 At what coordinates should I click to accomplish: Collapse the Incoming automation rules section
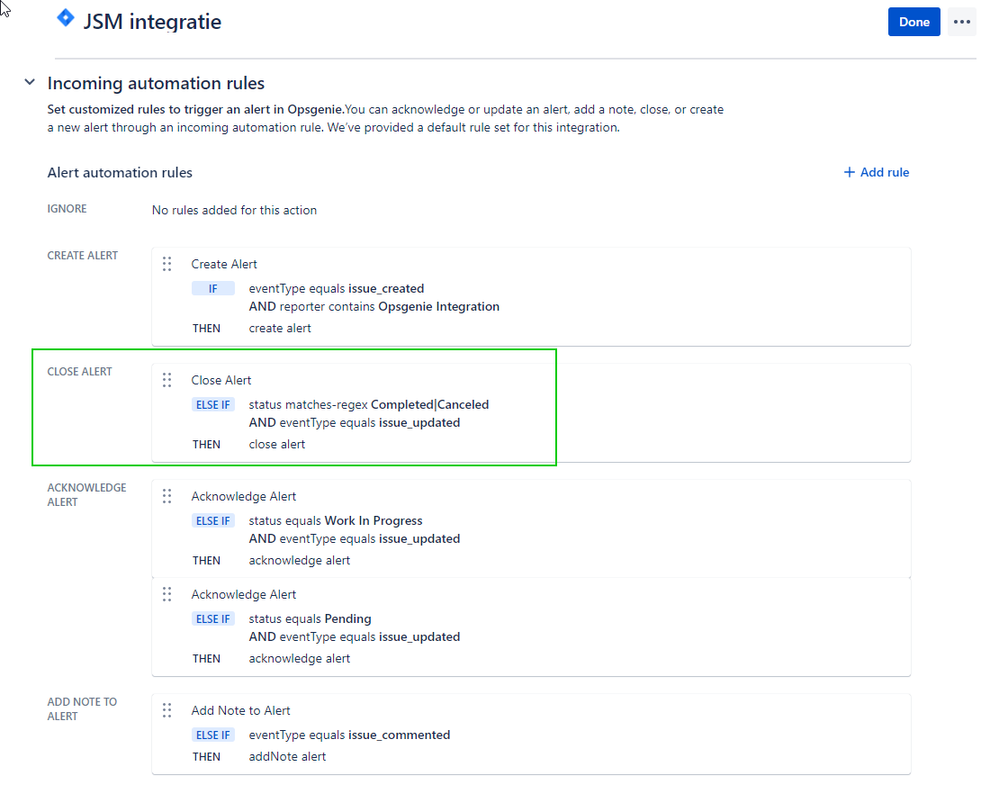coord(29,82)
